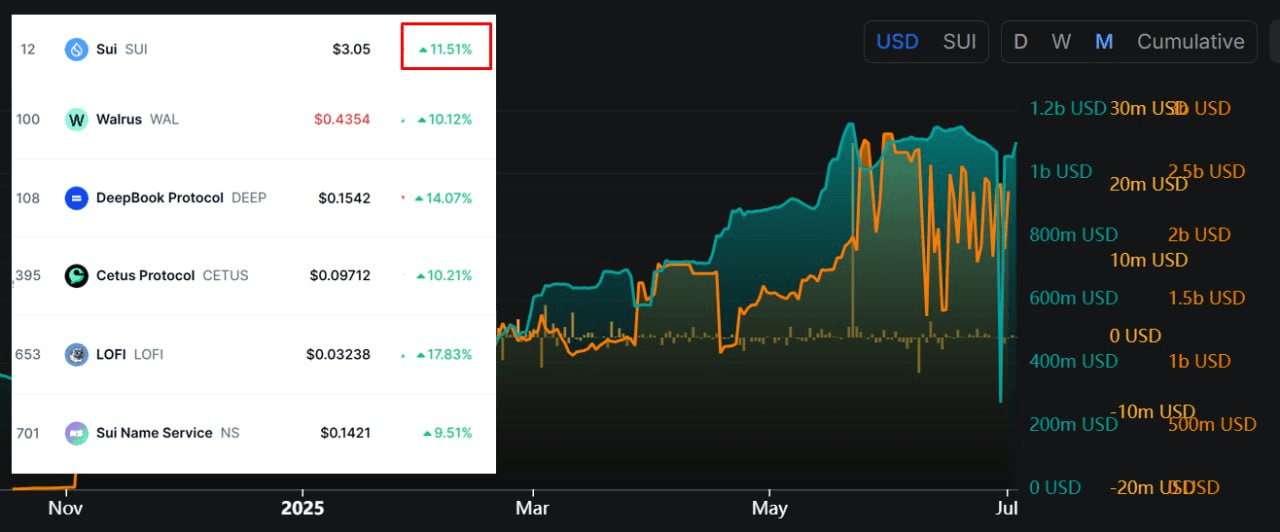The image size is (1280, 532).
Task: Click the 400m USD axis label
Action: point(1073,361)
